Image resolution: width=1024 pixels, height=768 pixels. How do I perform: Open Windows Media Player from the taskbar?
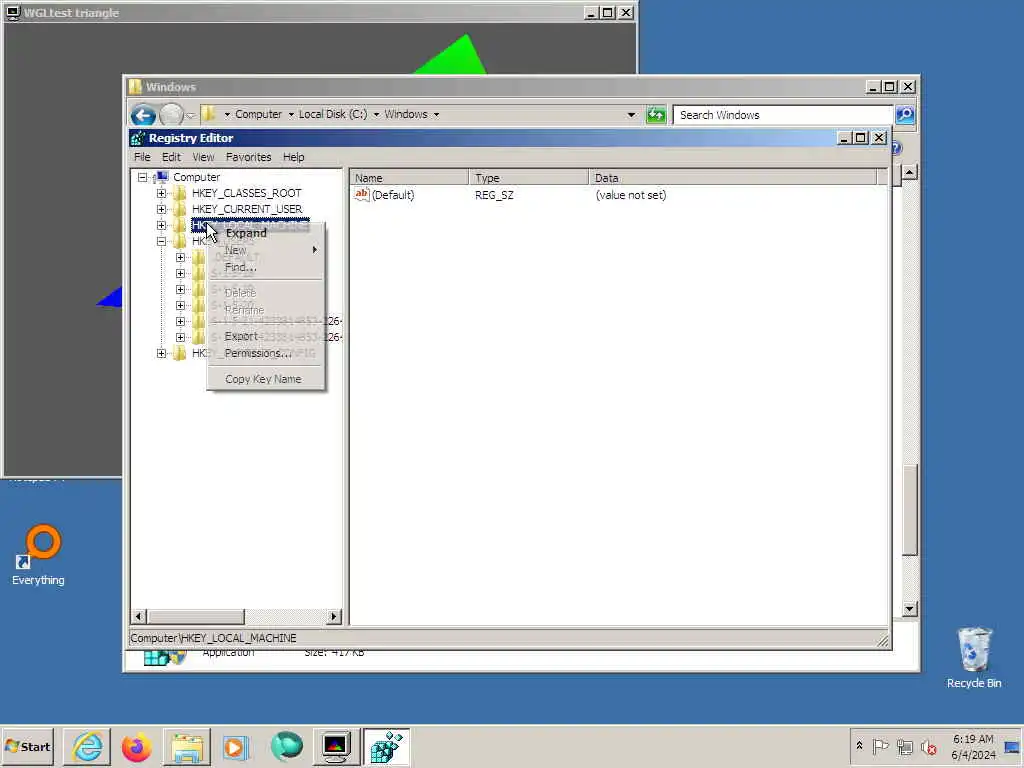(236, 747)
